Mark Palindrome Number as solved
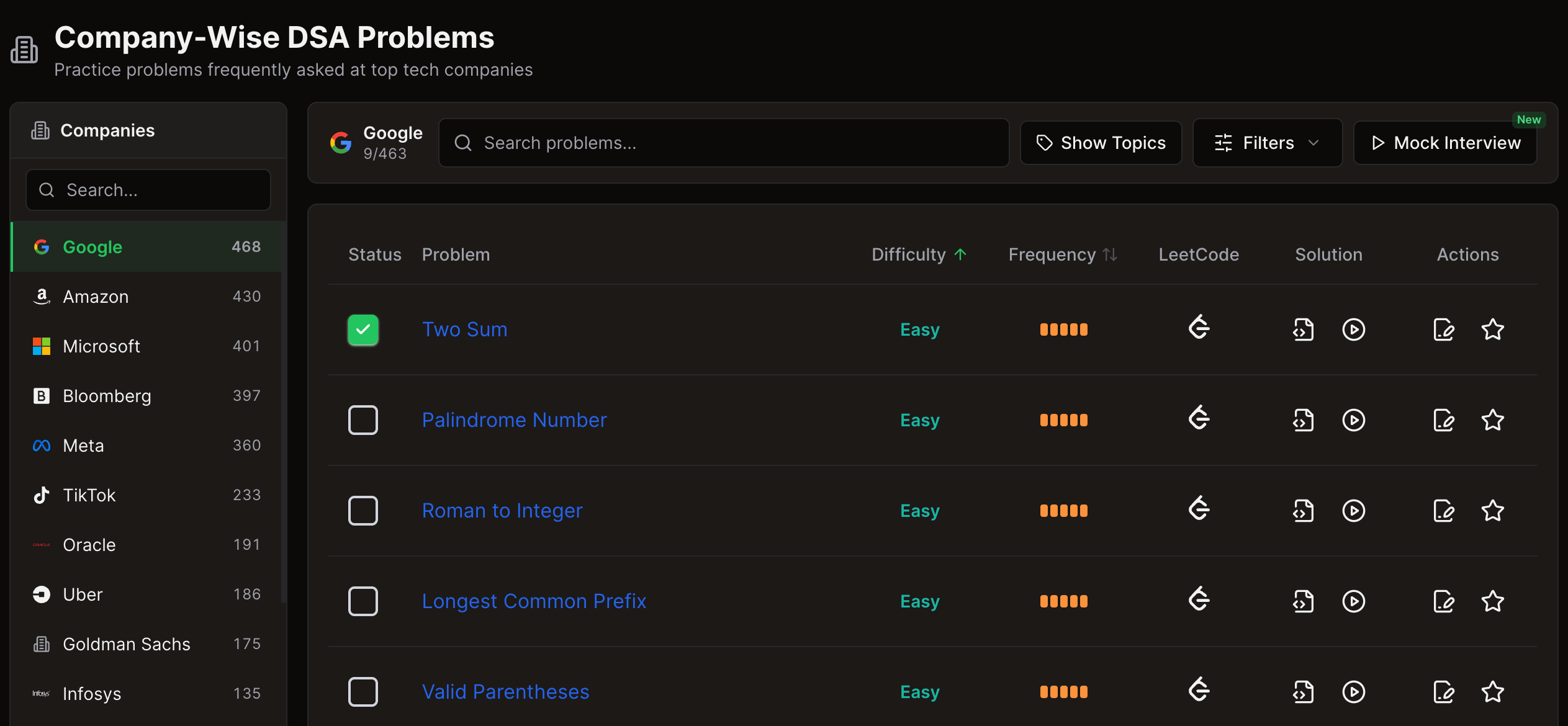Screen dimensions: 1568x726 [x=363, y=420]
